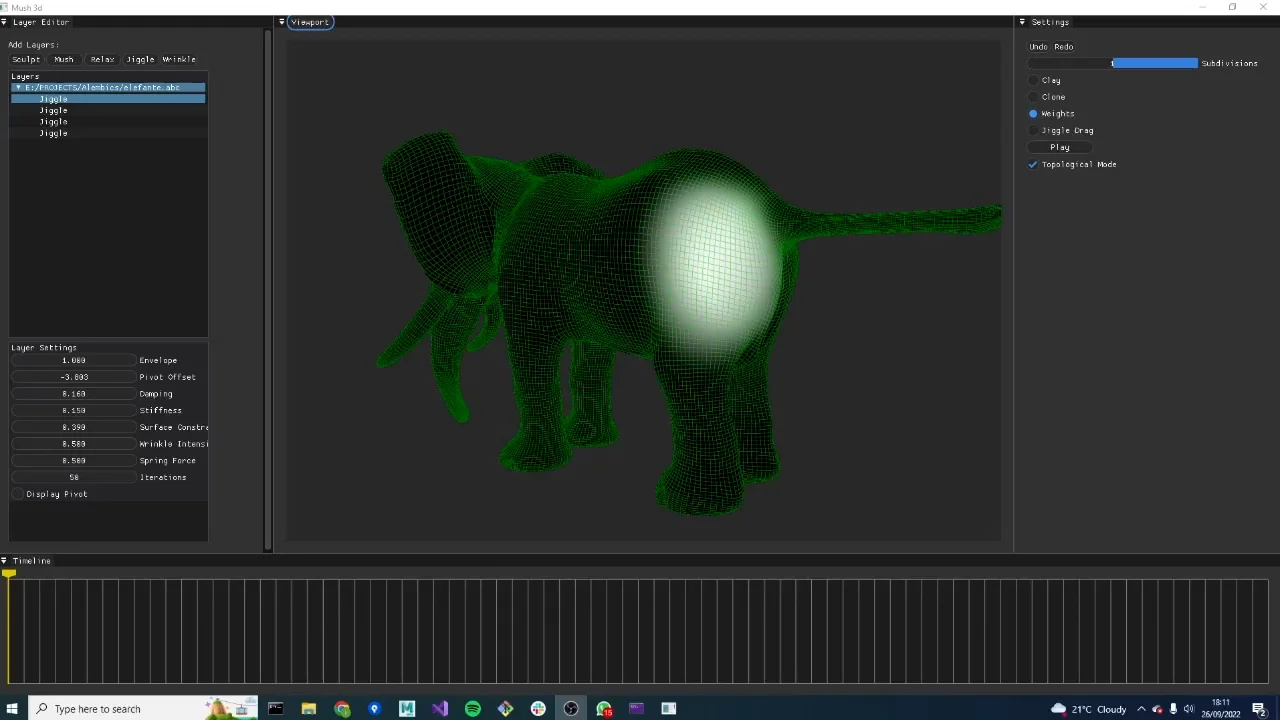
Task: Open the notification center
Action: pos(1259,709)
